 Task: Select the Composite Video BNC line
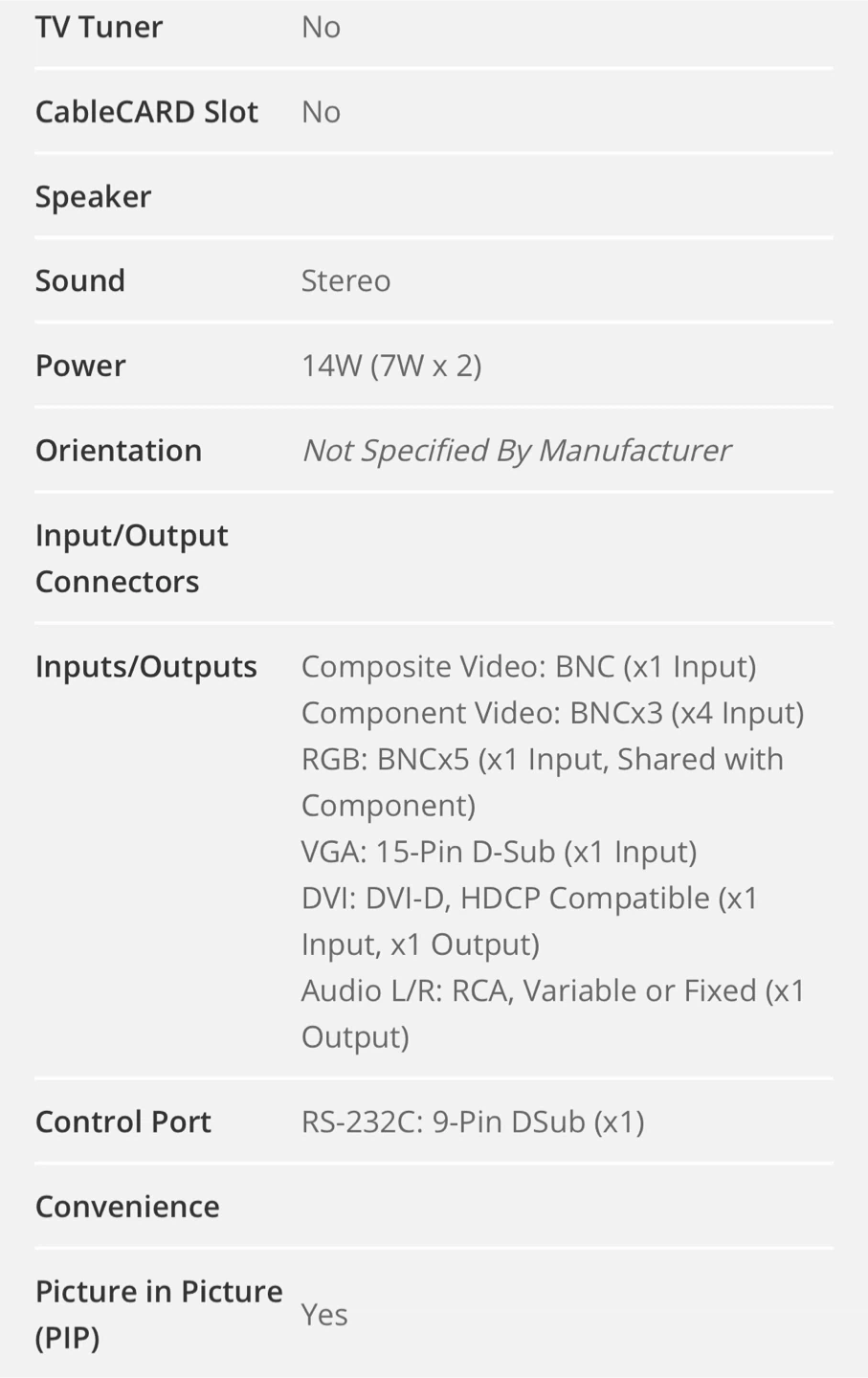528,666
